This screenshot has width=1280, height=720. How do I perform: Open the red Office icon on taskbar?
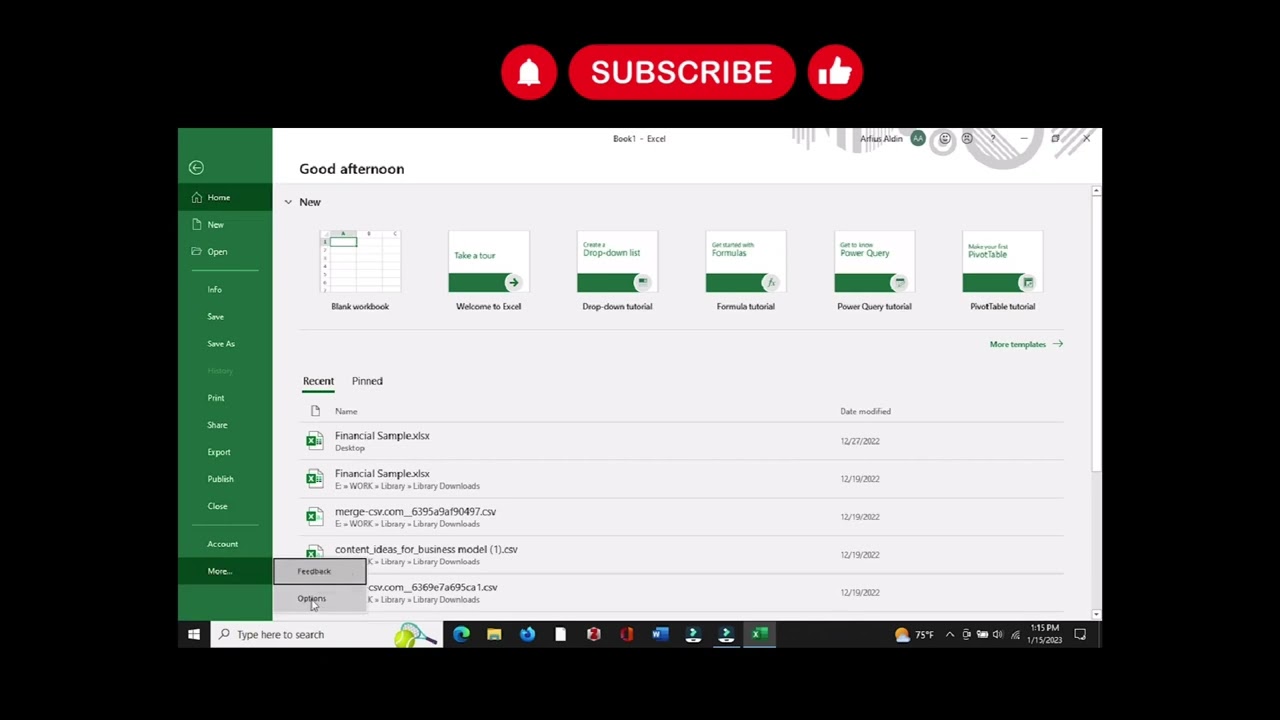point(627,634)
